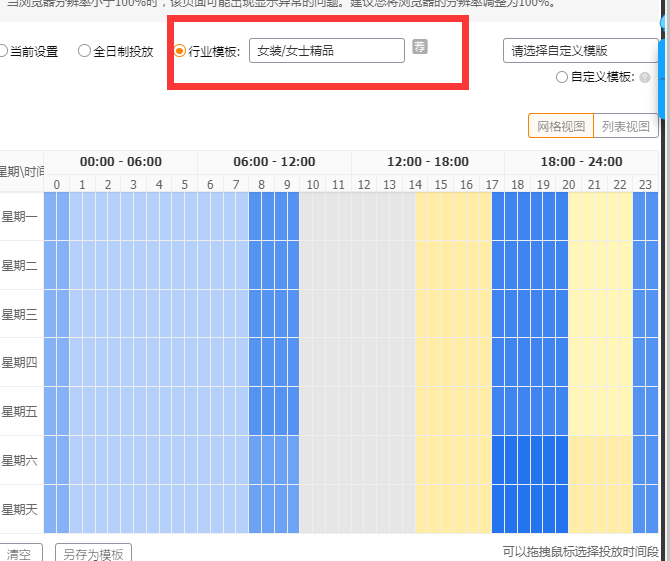Click the 星期五 row label
The image size is (670, 561).
20,411
